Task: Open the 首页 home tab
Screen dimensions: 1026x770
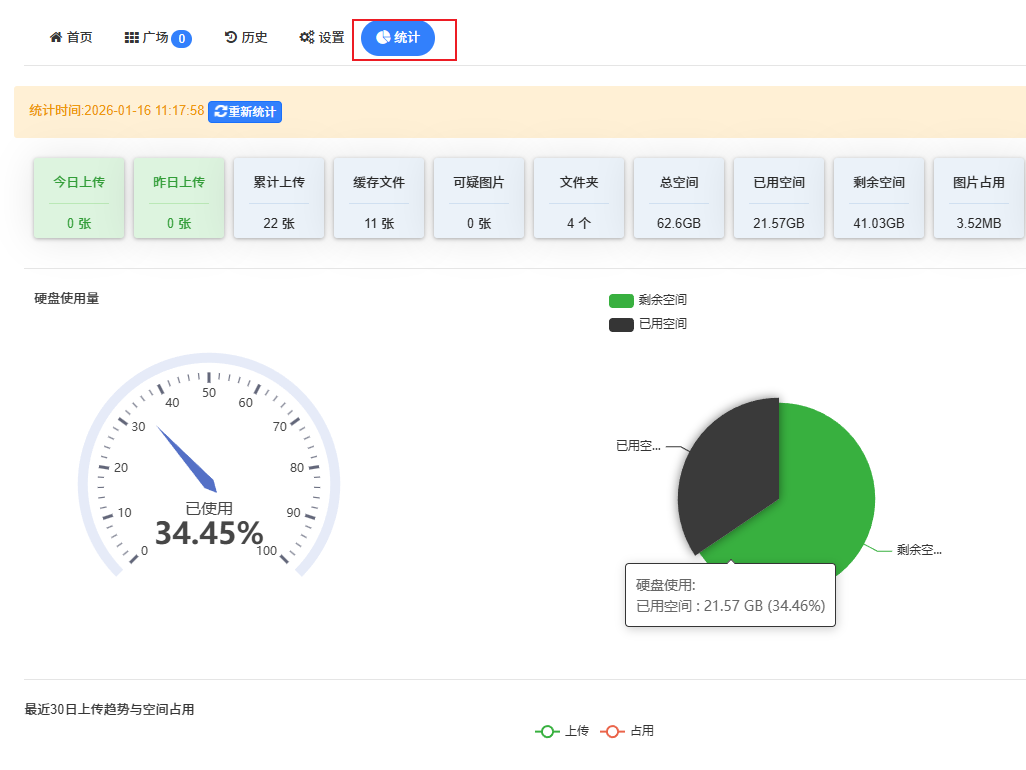Action: pos(71,37)
